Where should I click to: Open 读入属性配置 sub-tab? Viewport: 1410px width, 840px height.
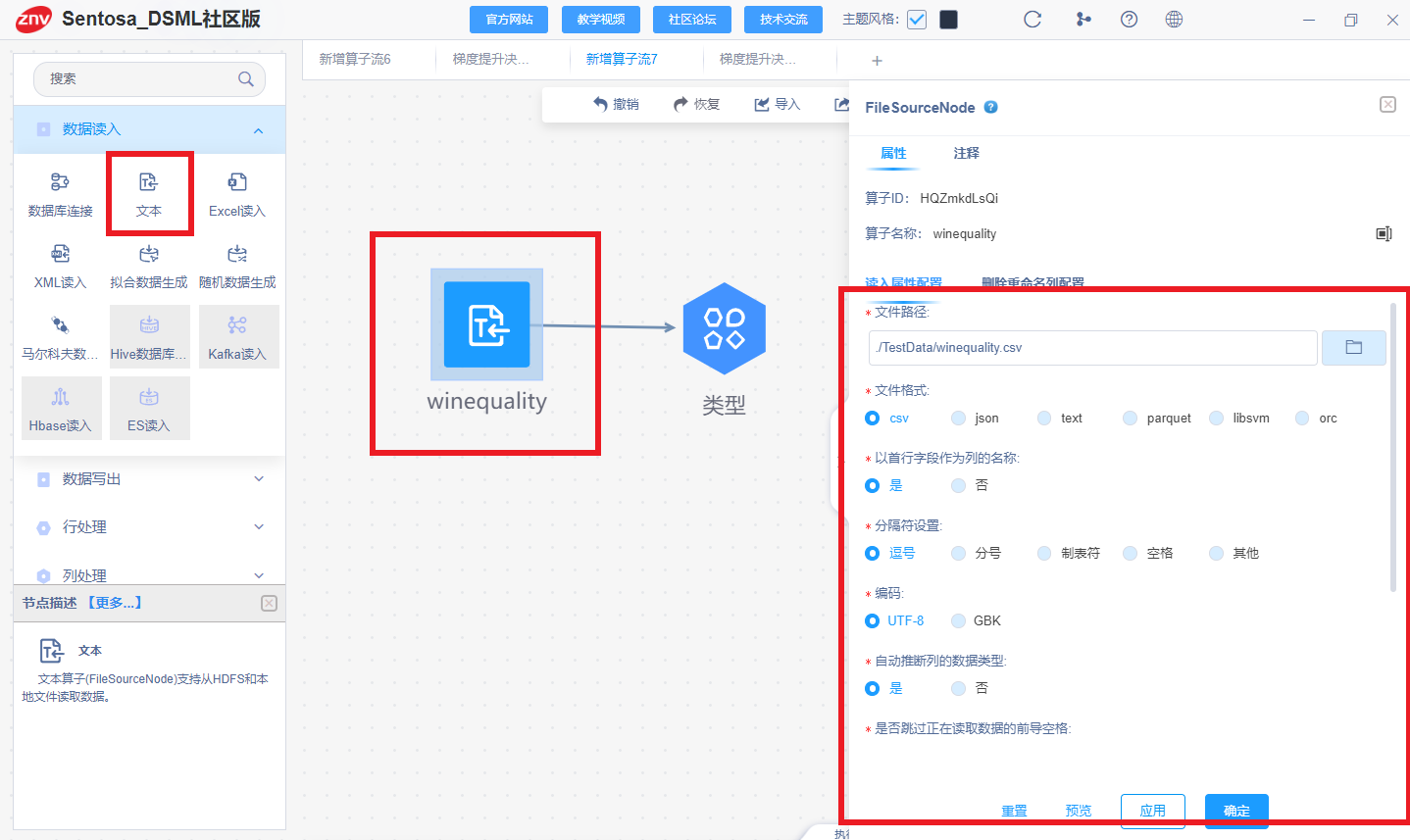tap(903, 282)
